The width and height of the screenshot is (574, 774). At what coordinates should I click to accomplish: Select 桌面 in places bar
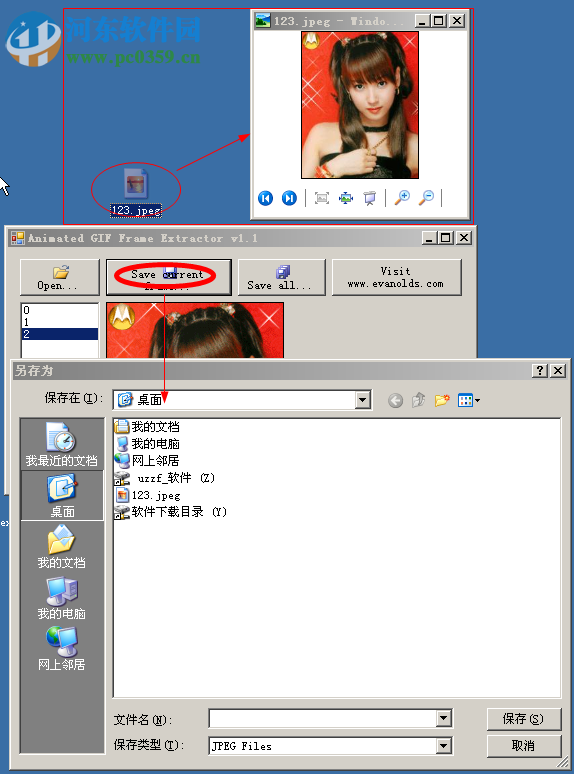62,495
